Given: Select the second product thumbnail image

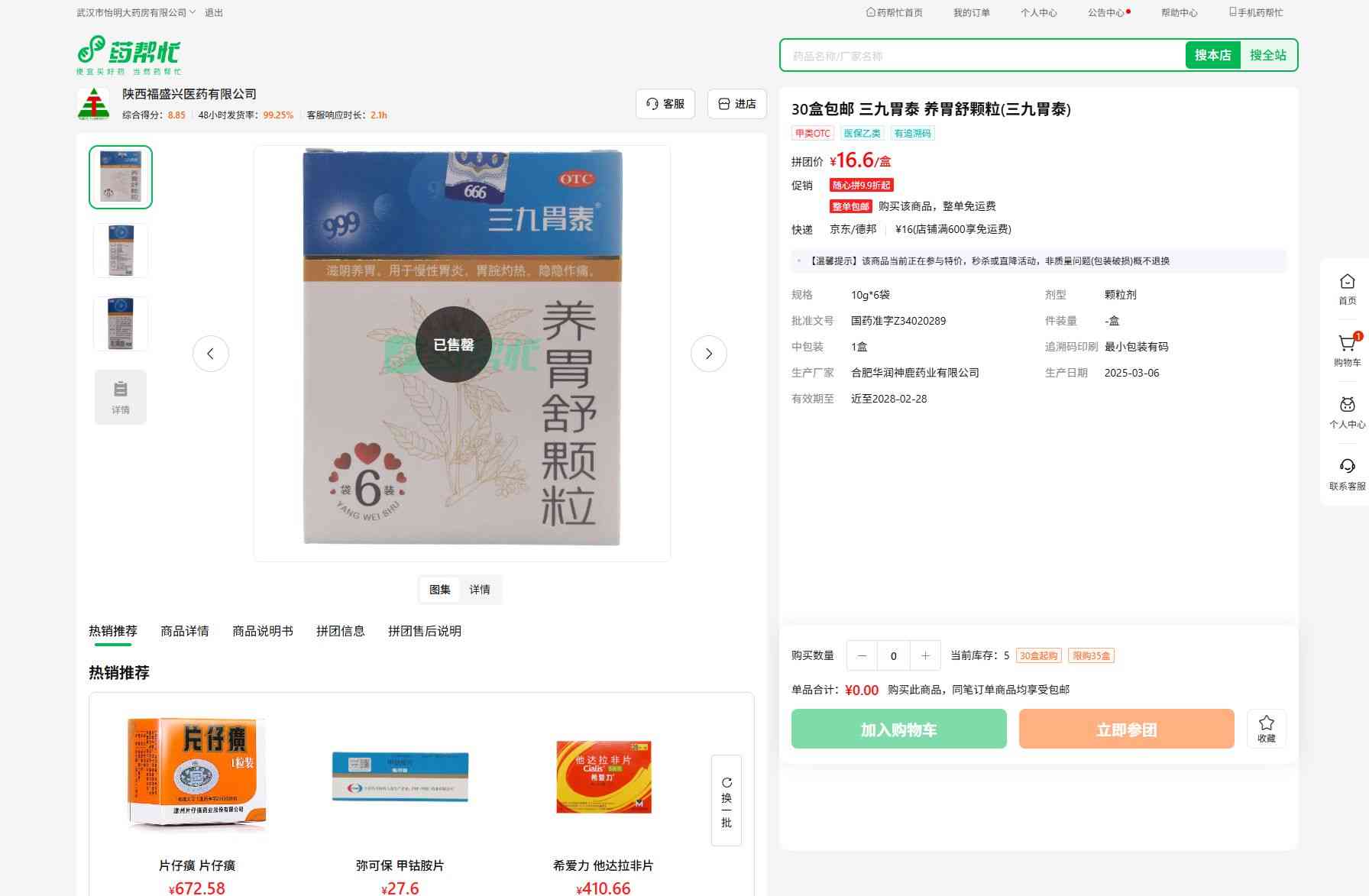Looking at the screenshot, I should (x=121, y=251).
